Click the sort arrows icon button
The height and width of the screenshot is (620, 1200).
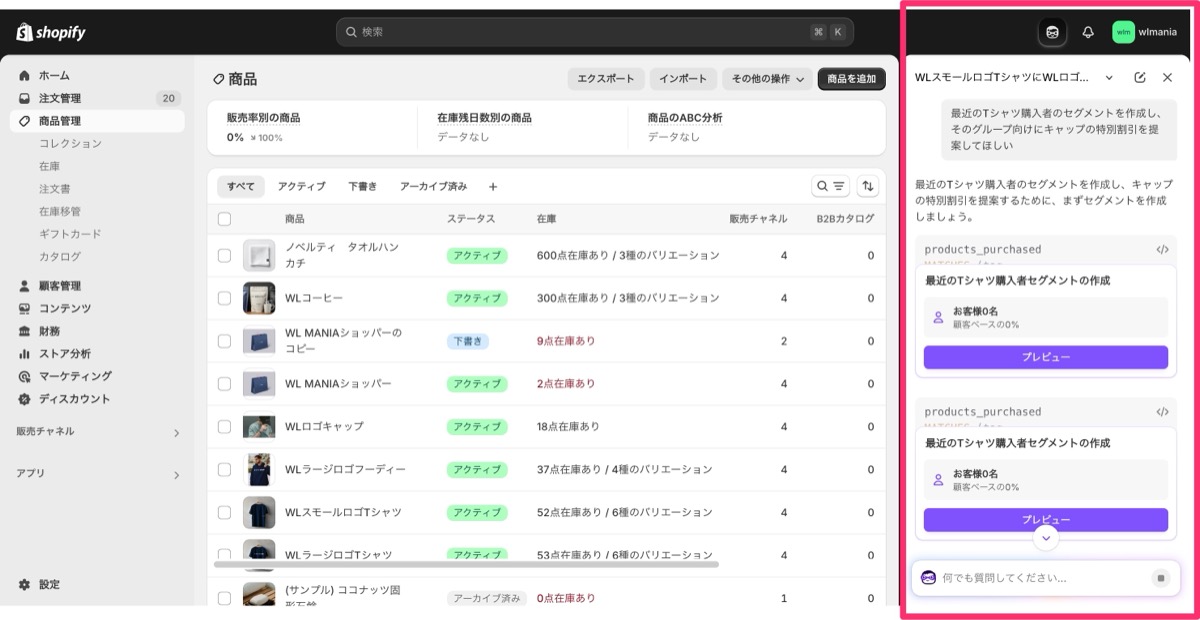coord(868,186)
